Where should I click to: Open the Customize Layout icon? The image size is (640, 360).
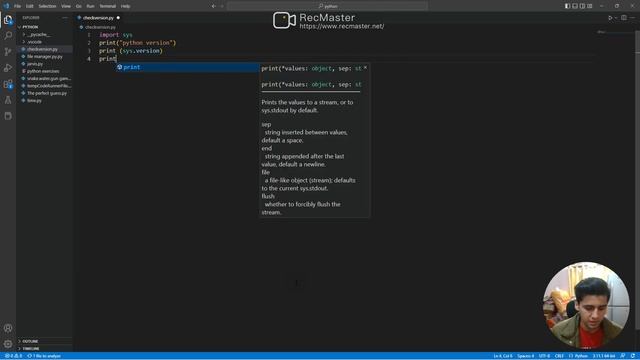click(590, 6)
